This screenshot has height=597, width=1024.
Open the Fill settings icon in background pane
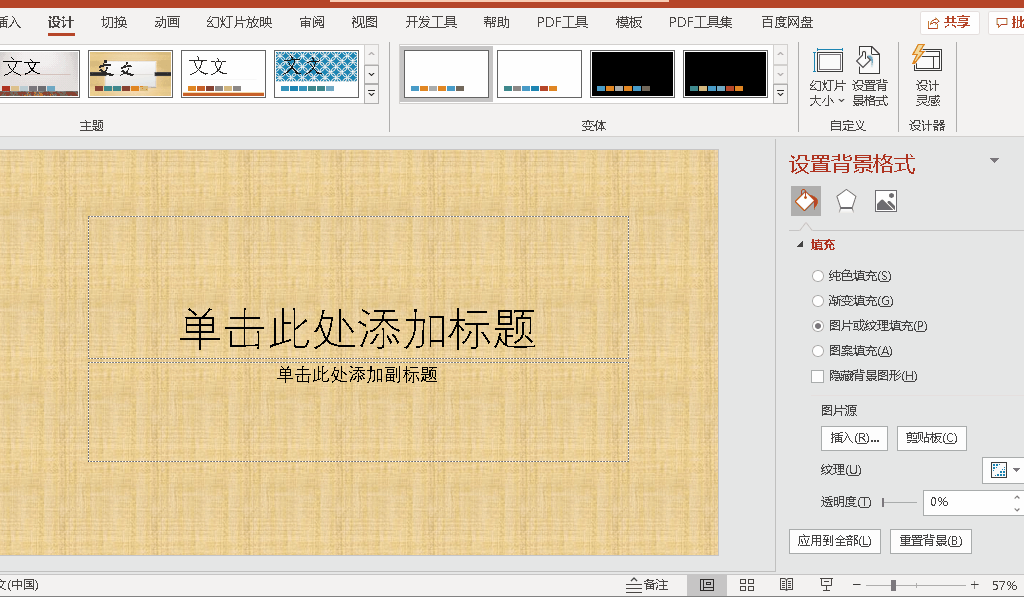click(x=806, y=201)
